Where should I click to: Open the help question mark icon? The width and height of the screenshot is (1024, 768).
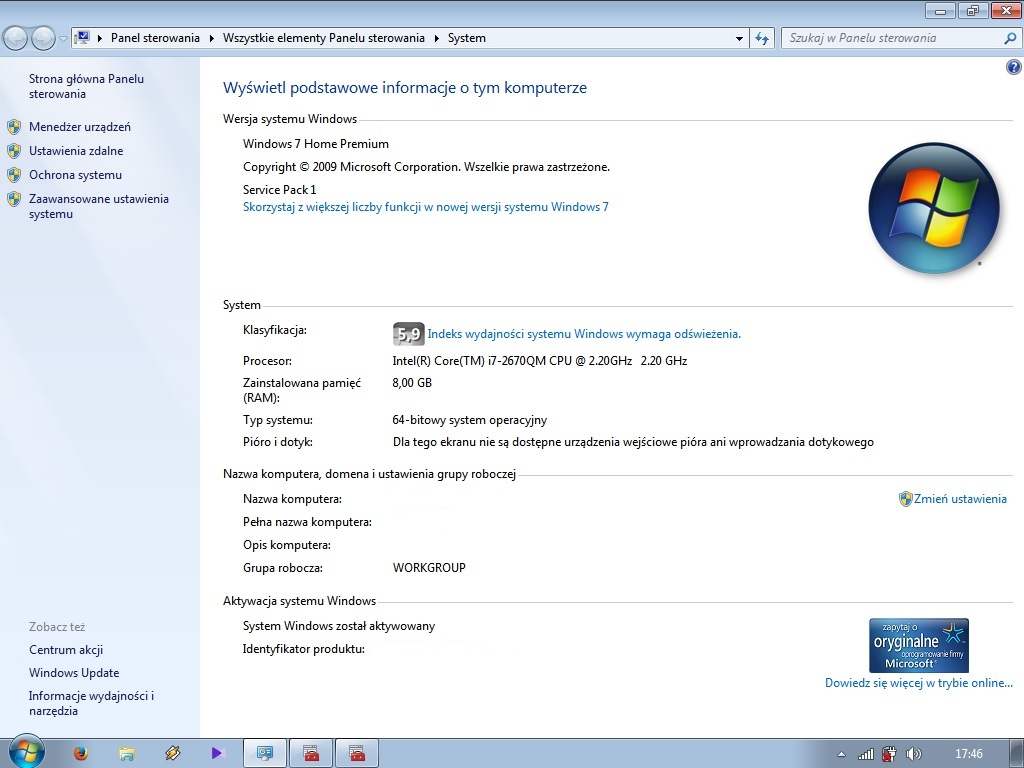[1014, 67]
